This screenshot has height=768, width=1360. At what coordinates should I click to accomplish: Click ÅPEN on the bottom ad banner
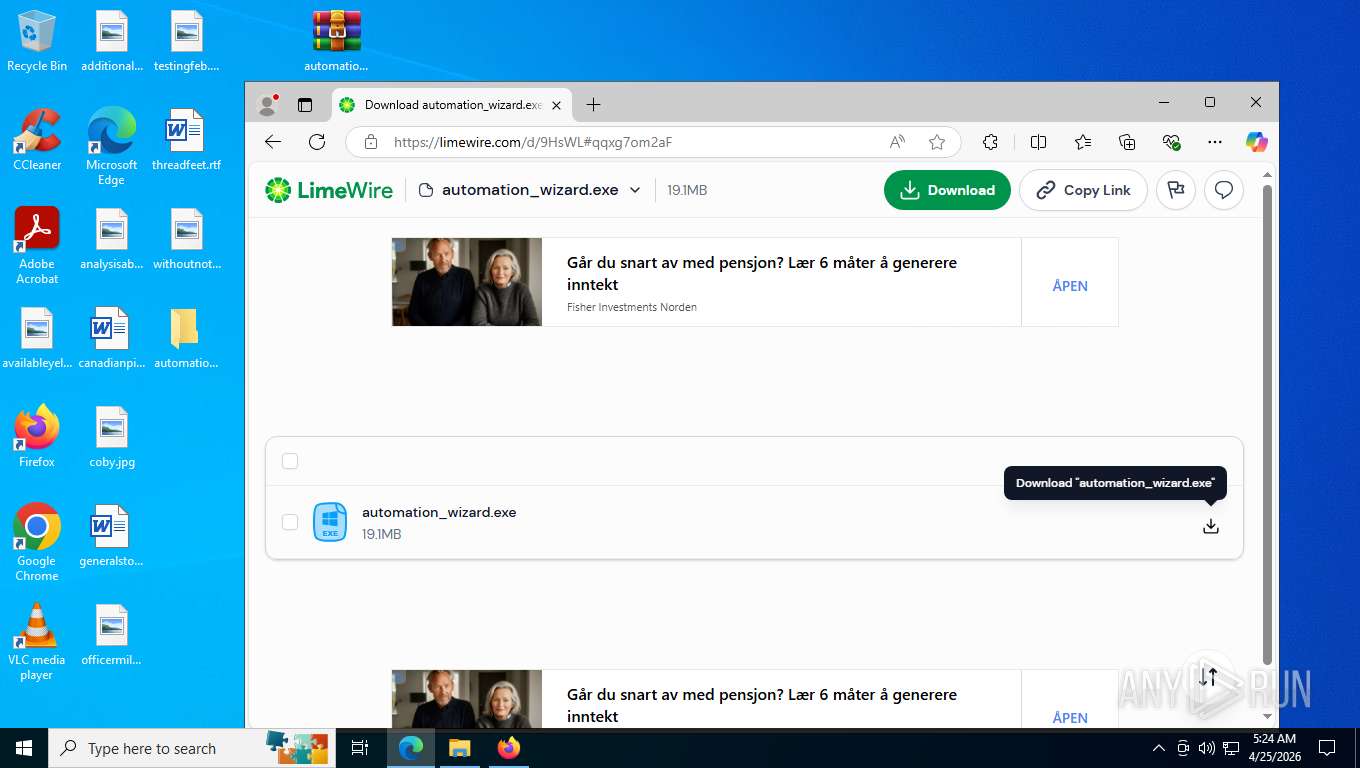point(1070,717)
